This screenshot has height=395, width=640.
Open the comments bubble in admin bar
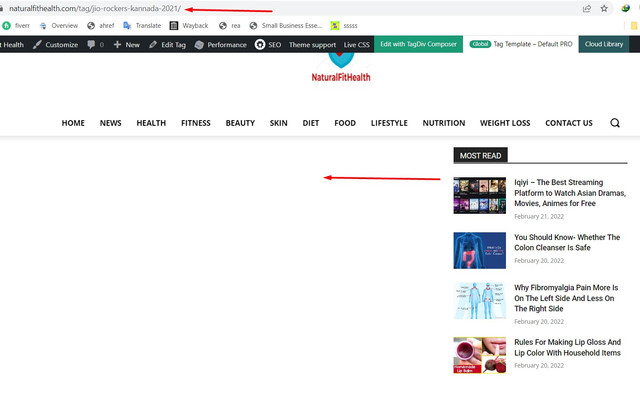coord(96,44)
